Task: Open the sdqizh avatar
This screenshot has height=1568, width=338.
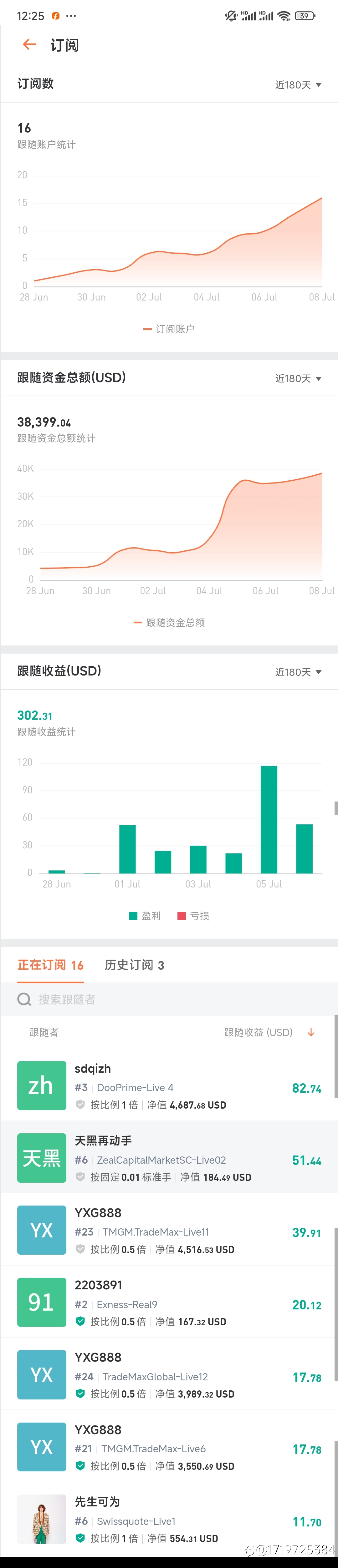Action: (x=41, y=1085)
